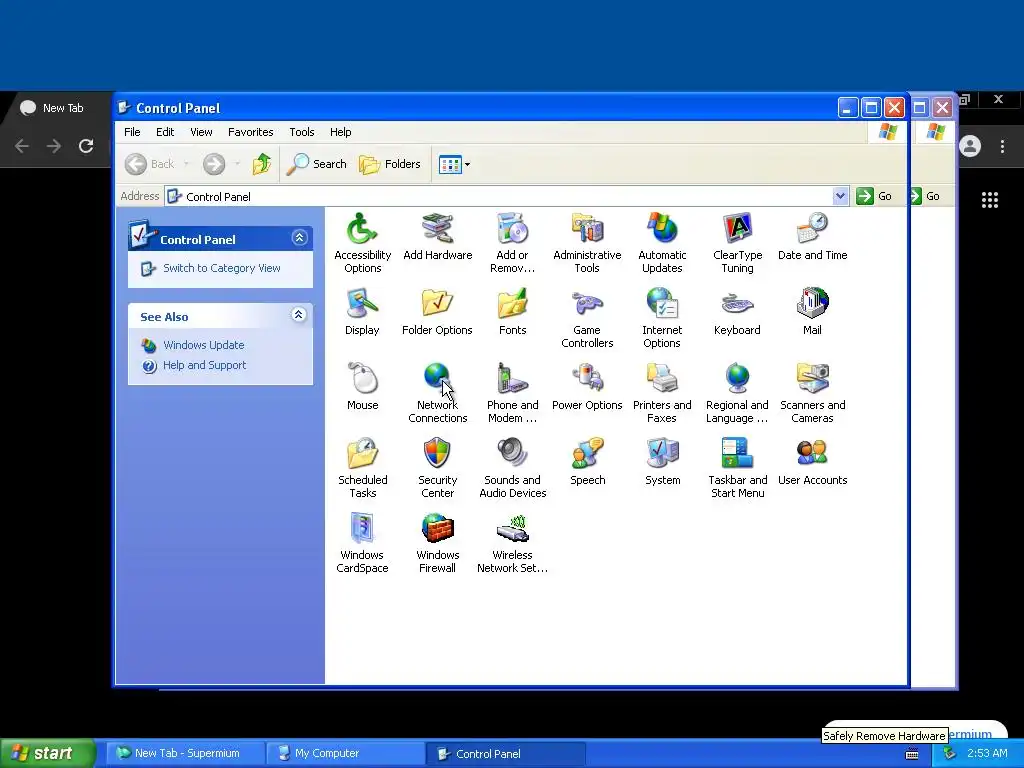Image resolution: width=1024 pixels, height=768 pixels.
Task: Open the Help menu
Action: 340,132
